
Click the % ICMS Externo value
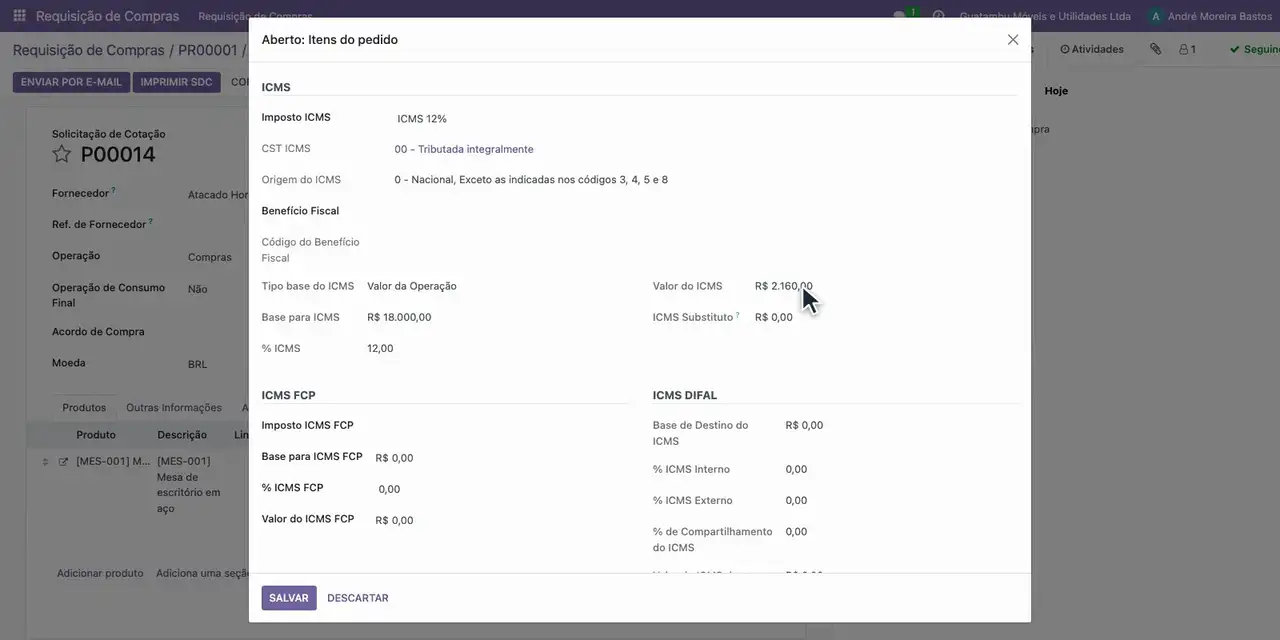pyautogui.click(x=797, y=500)
